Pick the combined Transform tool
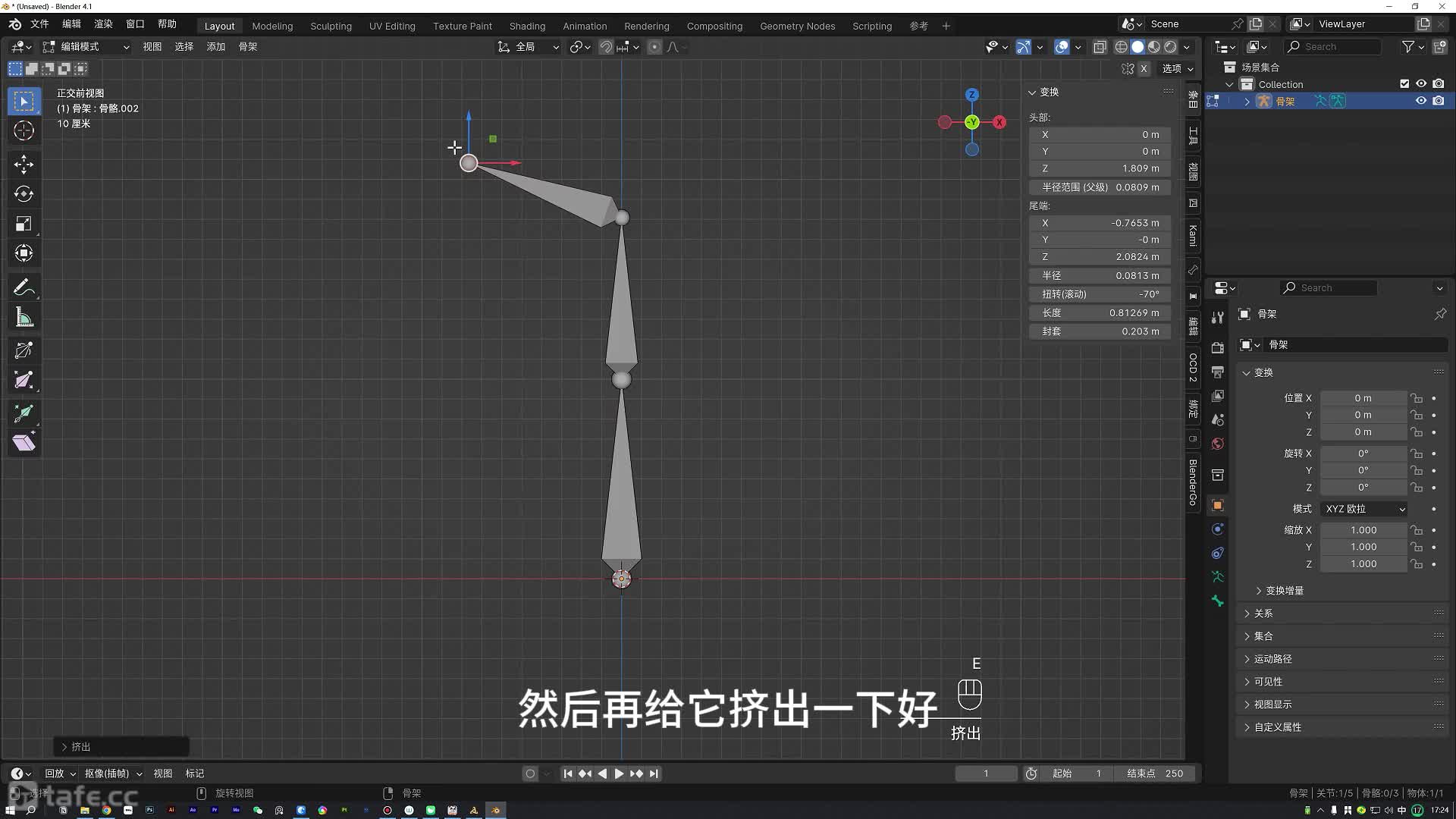The height and width of the screenshot is (819, 1456). [x=24, y=253]
